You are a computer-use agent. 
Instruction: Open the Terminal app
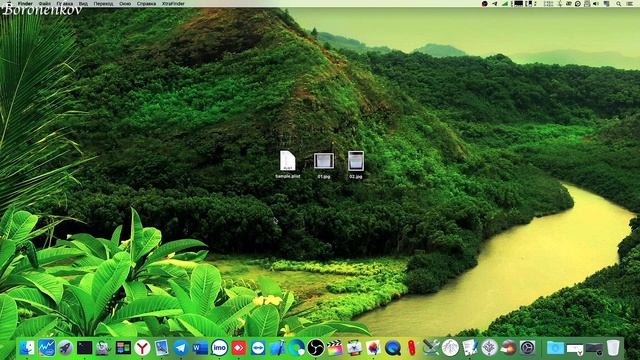pos(84,348)
